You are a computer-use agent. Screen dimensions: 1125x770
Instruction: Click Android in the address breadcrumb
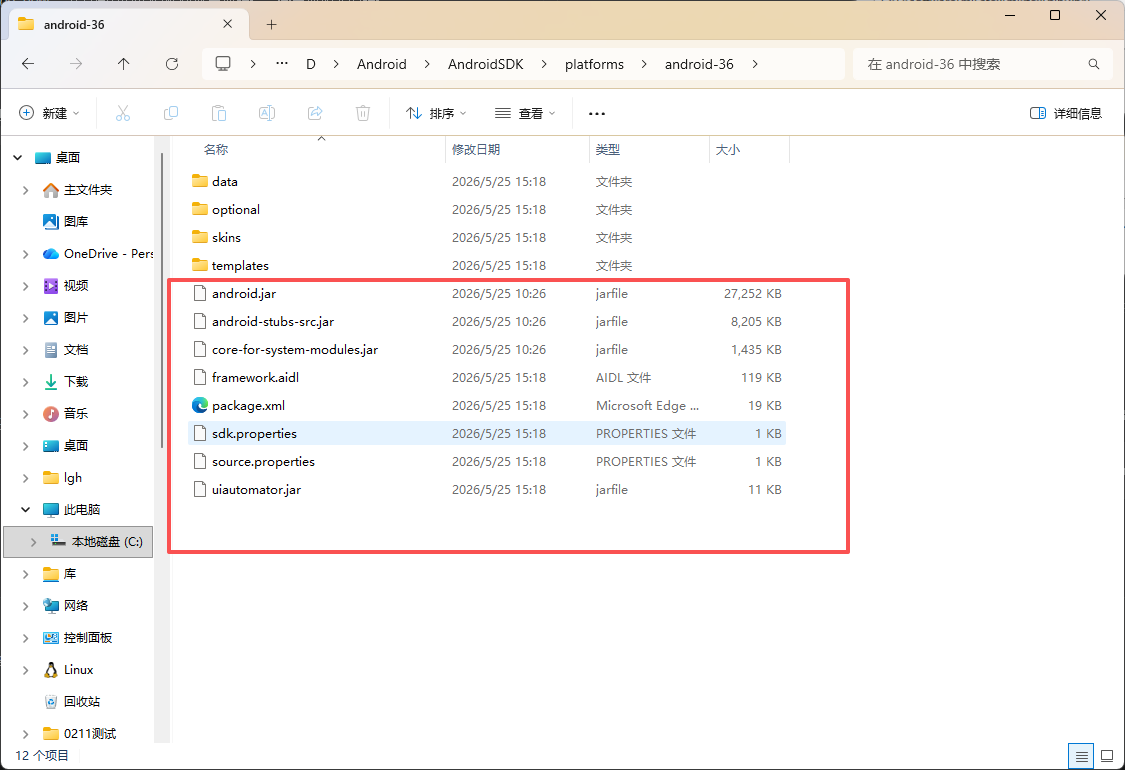point(382,64)
